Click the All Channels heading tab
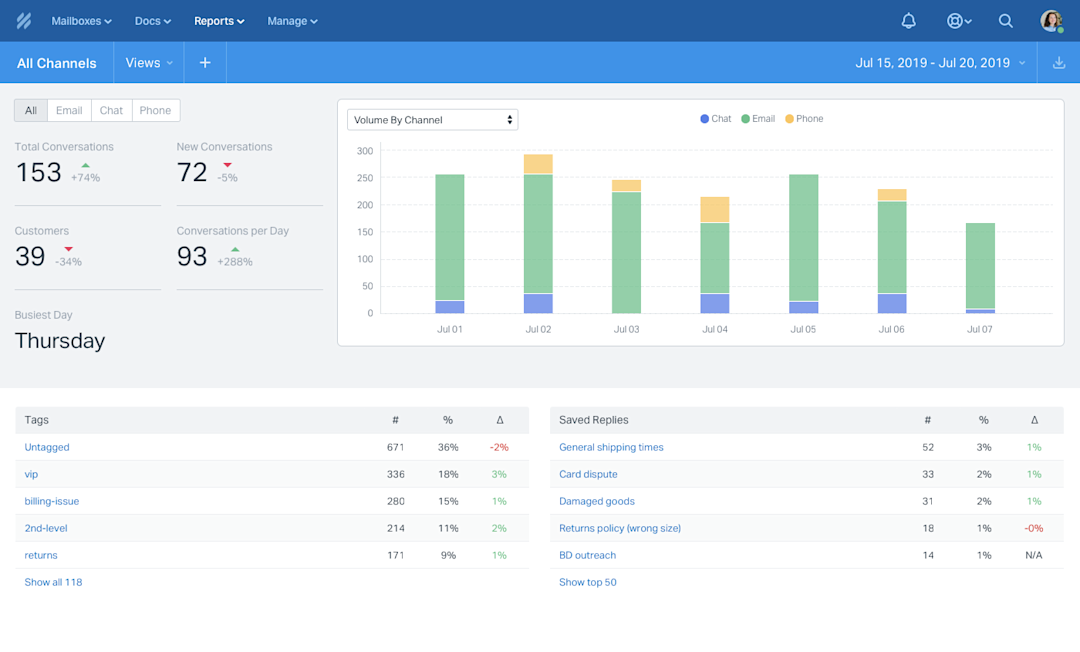Viewport: 1080px width, 652px height. pos(56,63)
